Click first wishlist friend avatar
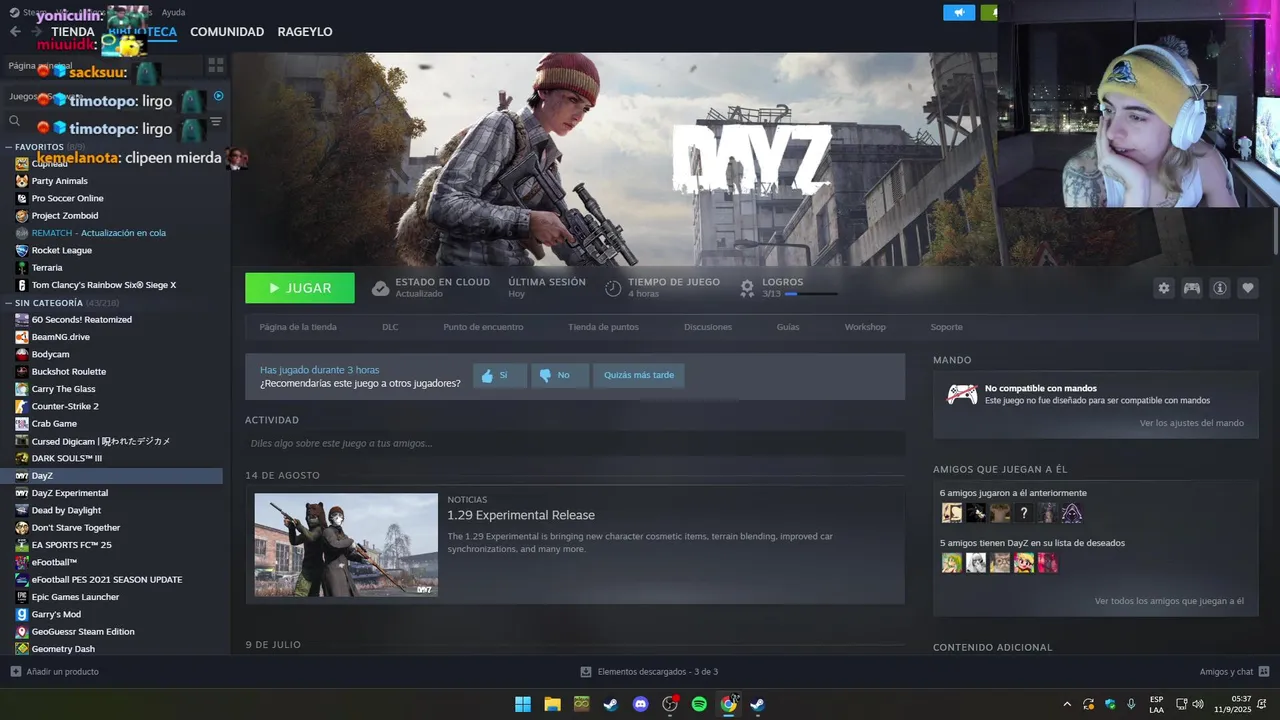1280x720 pixels. [x=952, y=563]
